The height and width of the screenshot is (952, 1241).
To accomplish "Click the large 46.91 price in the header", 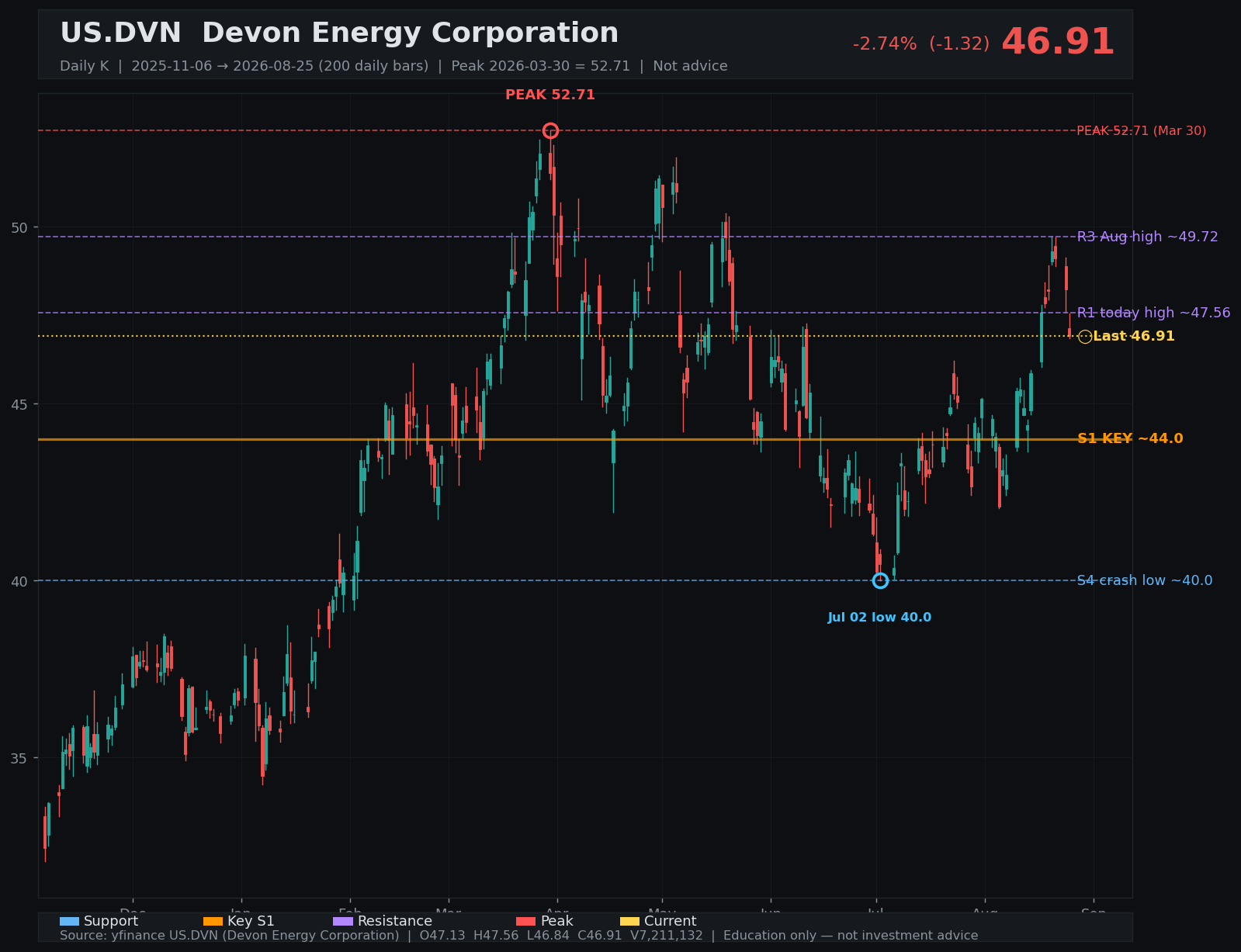I will click(x=1058, y=42).
